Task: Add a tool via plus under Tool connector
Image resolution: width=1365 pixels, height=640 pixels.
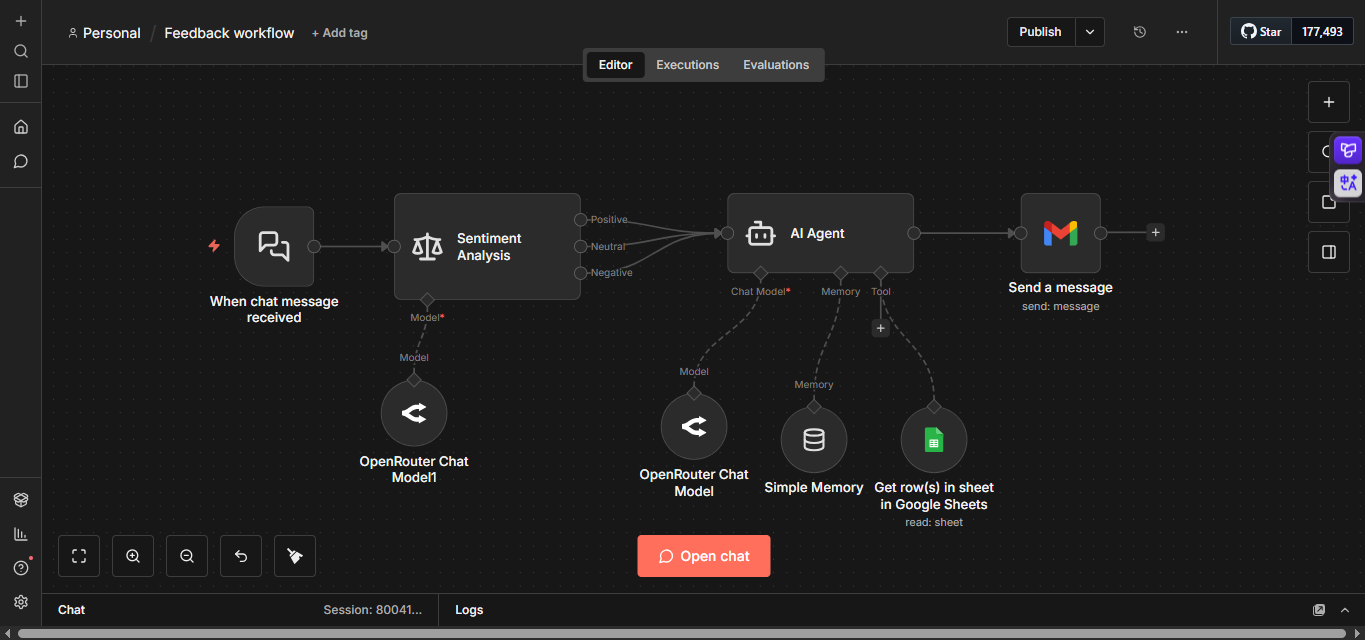Action: pos(880,328)
